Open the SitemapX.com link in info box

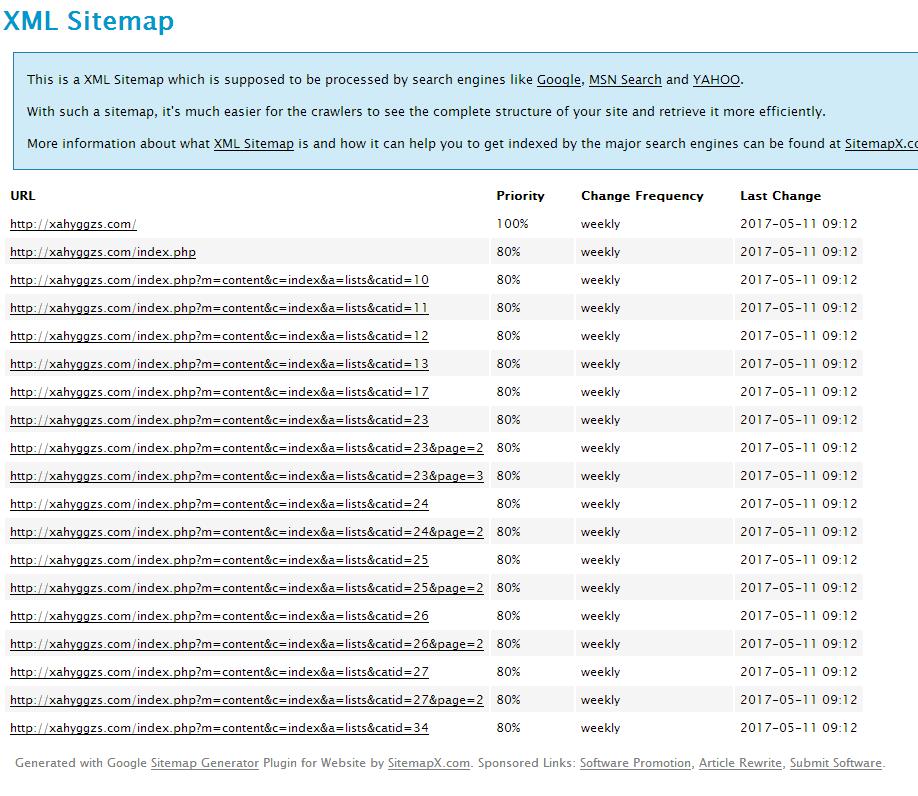click(x=880, y=144)
